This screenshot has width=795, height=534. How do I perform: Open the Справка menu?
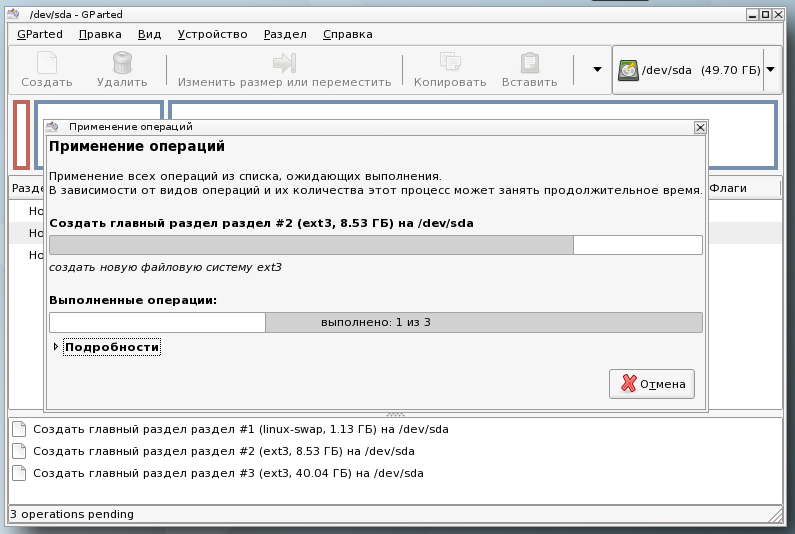(x=347, y=34)
